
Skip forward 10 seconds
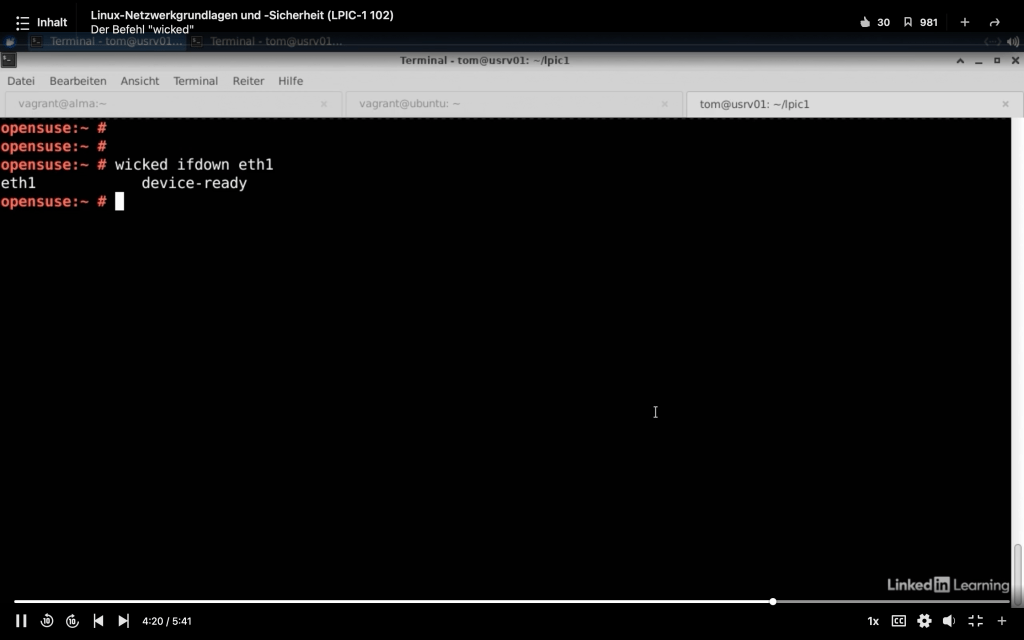pyautogui.click(x=72, y=621)
